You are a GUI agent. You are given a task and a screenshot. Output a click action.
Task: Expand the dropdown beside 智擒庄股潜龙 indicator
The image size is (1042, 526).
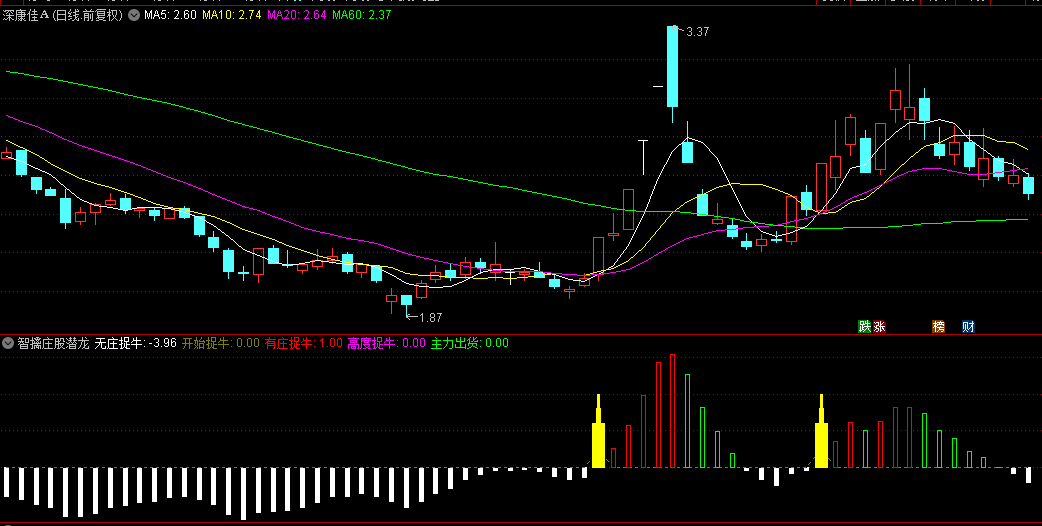tap(8, 343)
